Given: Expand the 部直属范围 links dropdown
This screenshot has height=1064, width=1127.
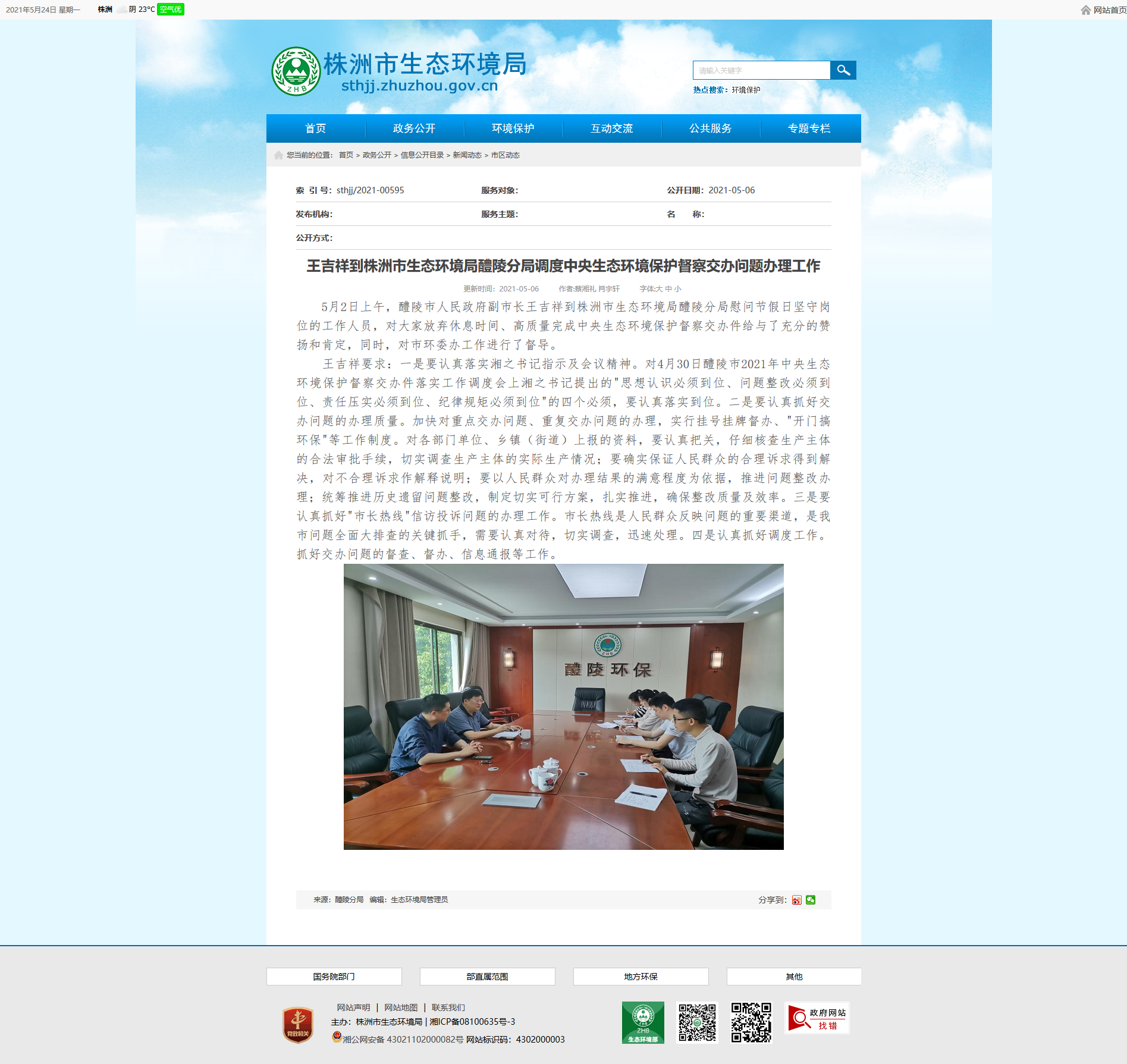Looking at the screenshot, I should pyautogui.click(x=488, y=977).
